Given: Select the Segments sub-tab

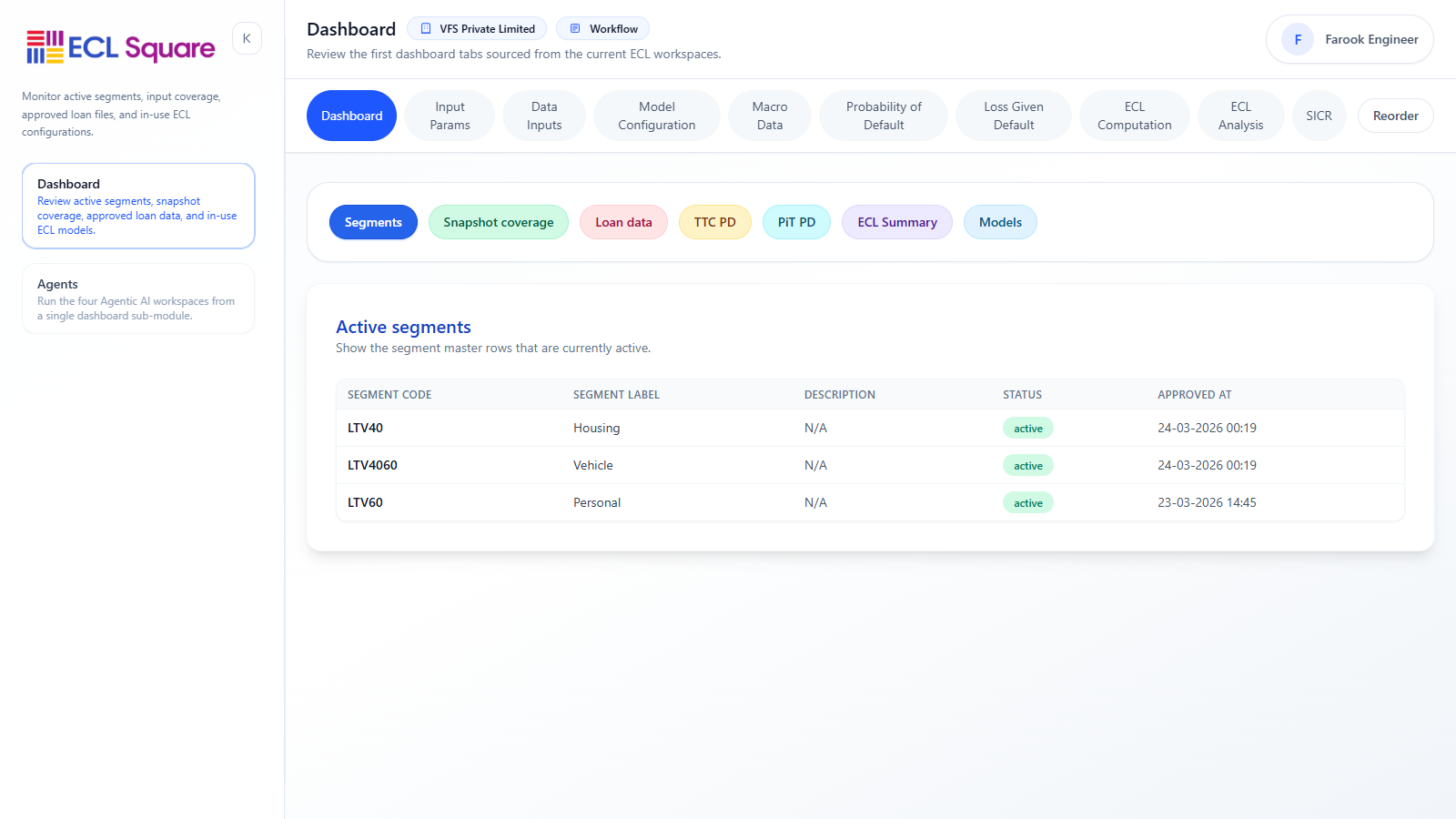Looking at the screenshot, I should point(373,222).
